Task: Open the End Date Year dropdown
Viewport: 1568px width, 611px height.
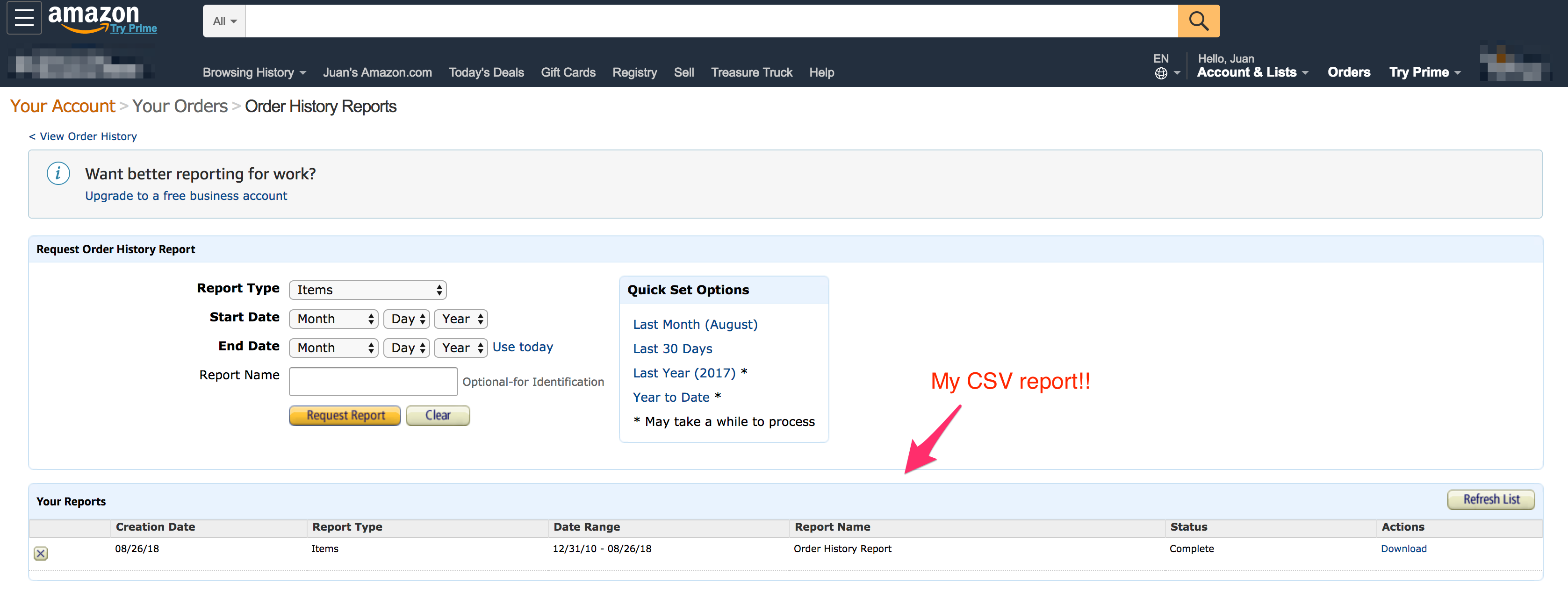Action: [x=461, y=348]
